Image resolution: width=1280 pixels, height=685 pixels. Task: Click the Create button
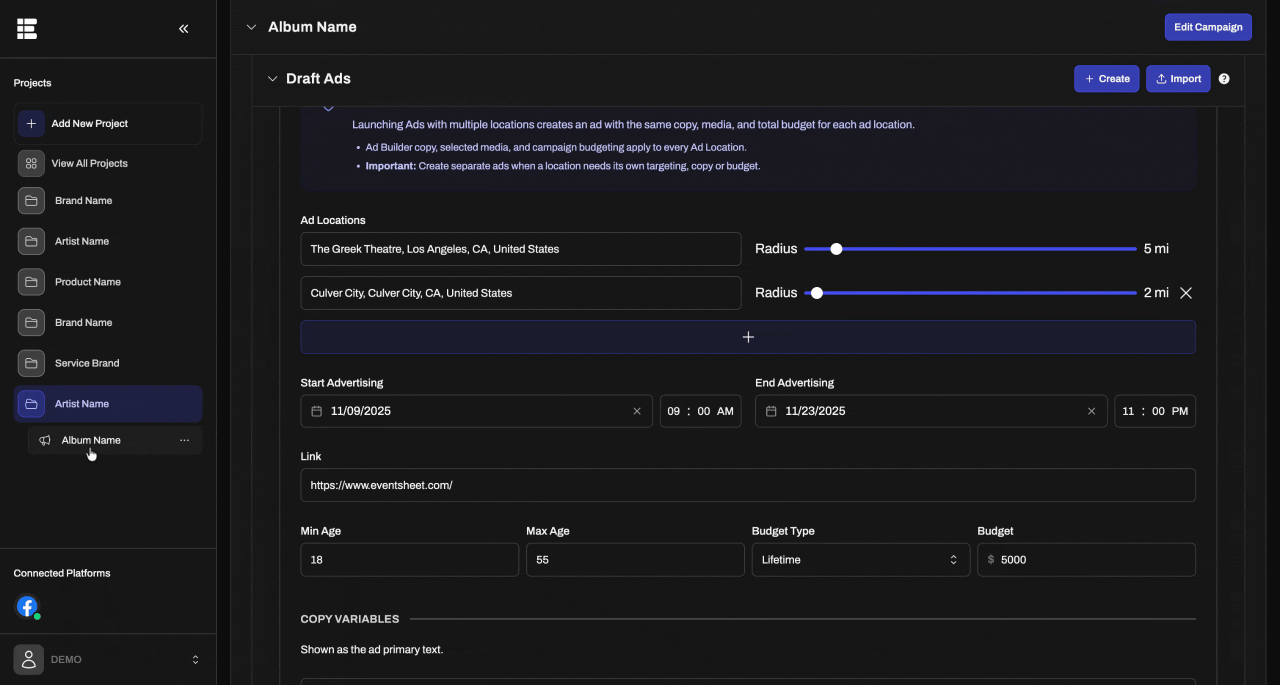tap(1106, 79)
